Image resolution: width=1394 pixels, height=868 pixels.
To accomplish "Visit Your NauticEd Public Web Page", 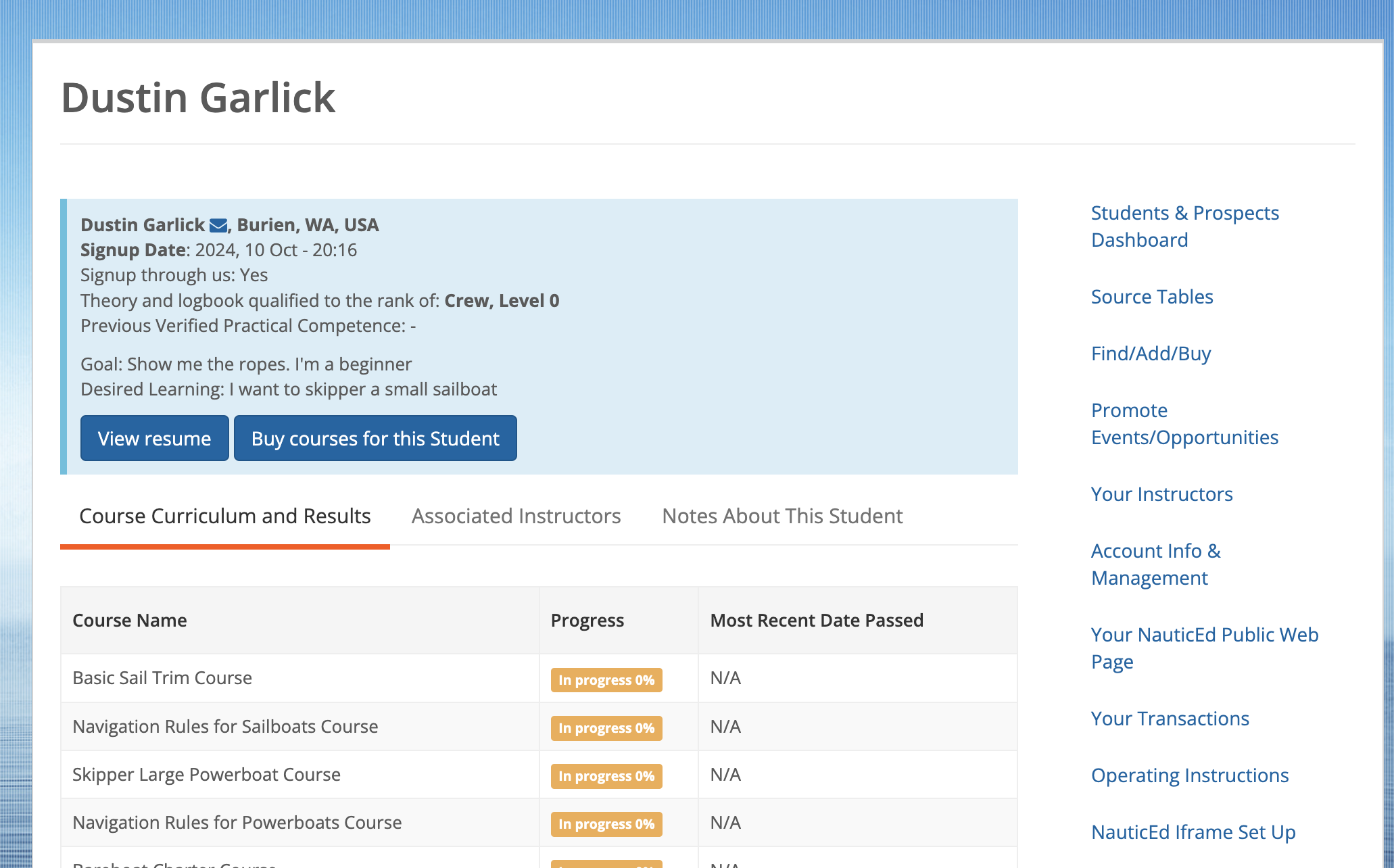I will [x=1204, y=648].
